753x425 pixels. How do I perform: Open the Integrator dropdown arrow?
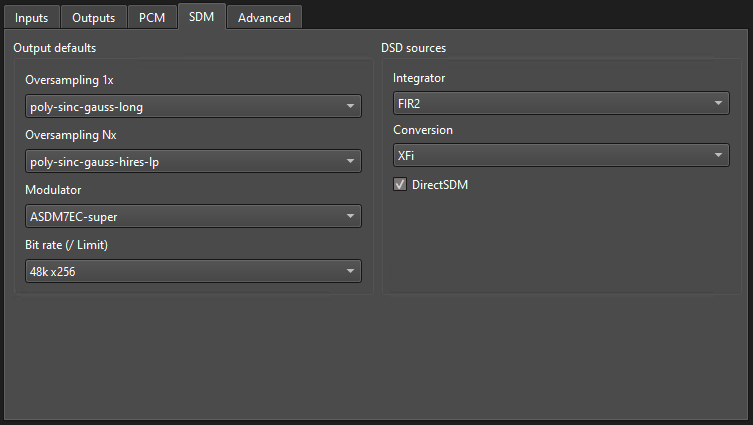point(718,103)
